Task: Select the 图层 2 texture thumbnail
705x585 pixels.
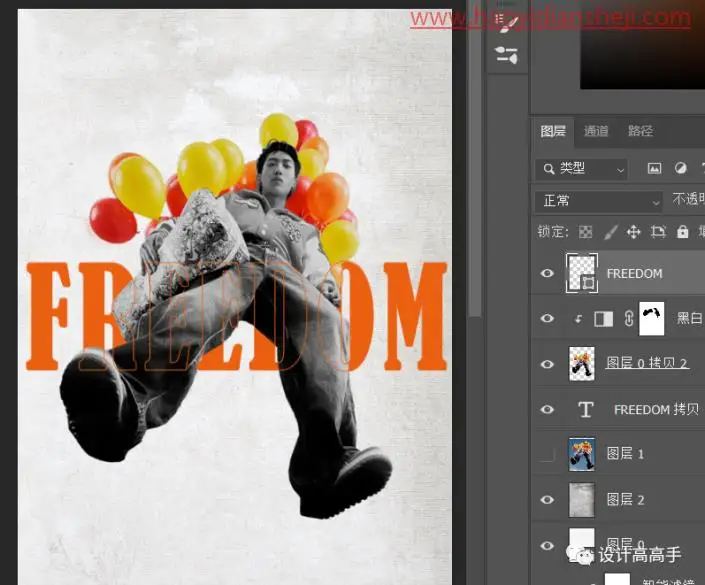Action: tap(582, 500)
